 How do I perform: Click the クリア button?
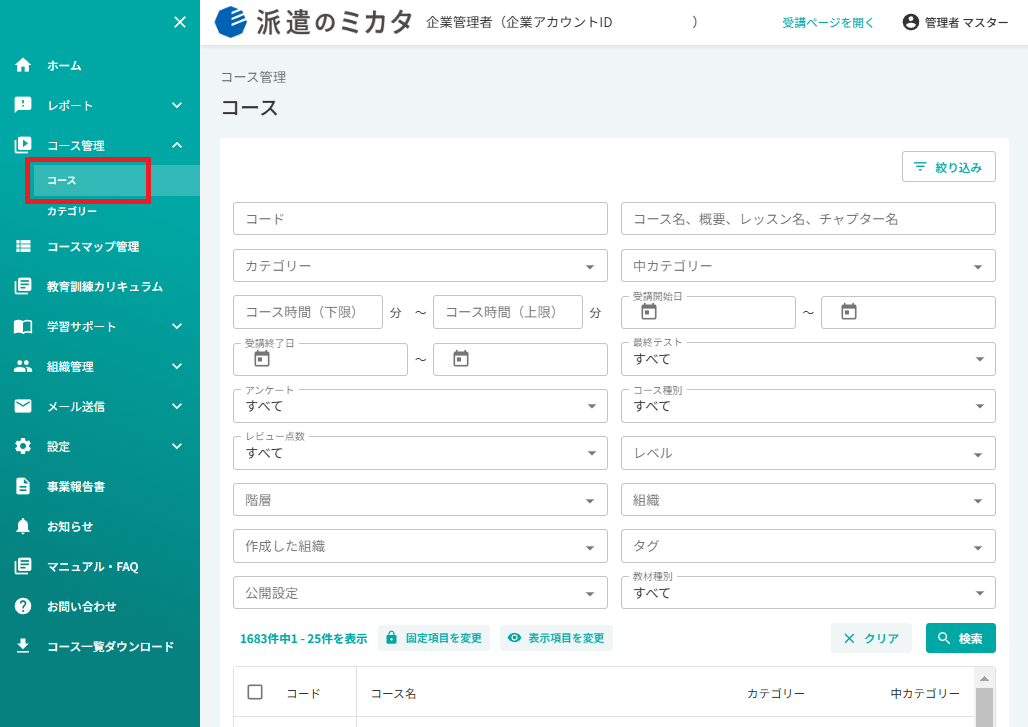point(871,638)
